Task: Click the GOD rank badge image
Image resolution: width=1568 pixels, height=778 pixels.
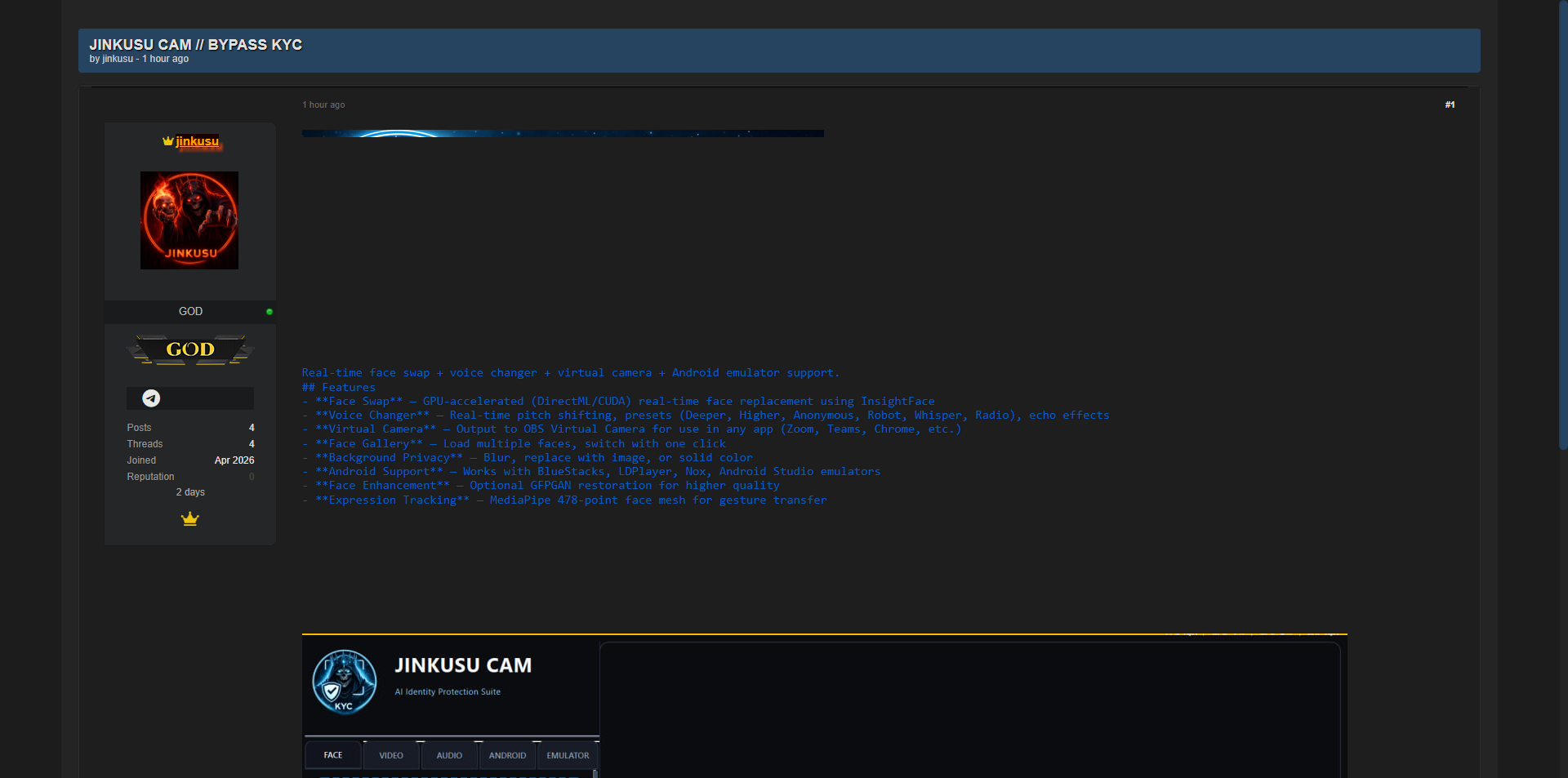Action: coord(190,350)
